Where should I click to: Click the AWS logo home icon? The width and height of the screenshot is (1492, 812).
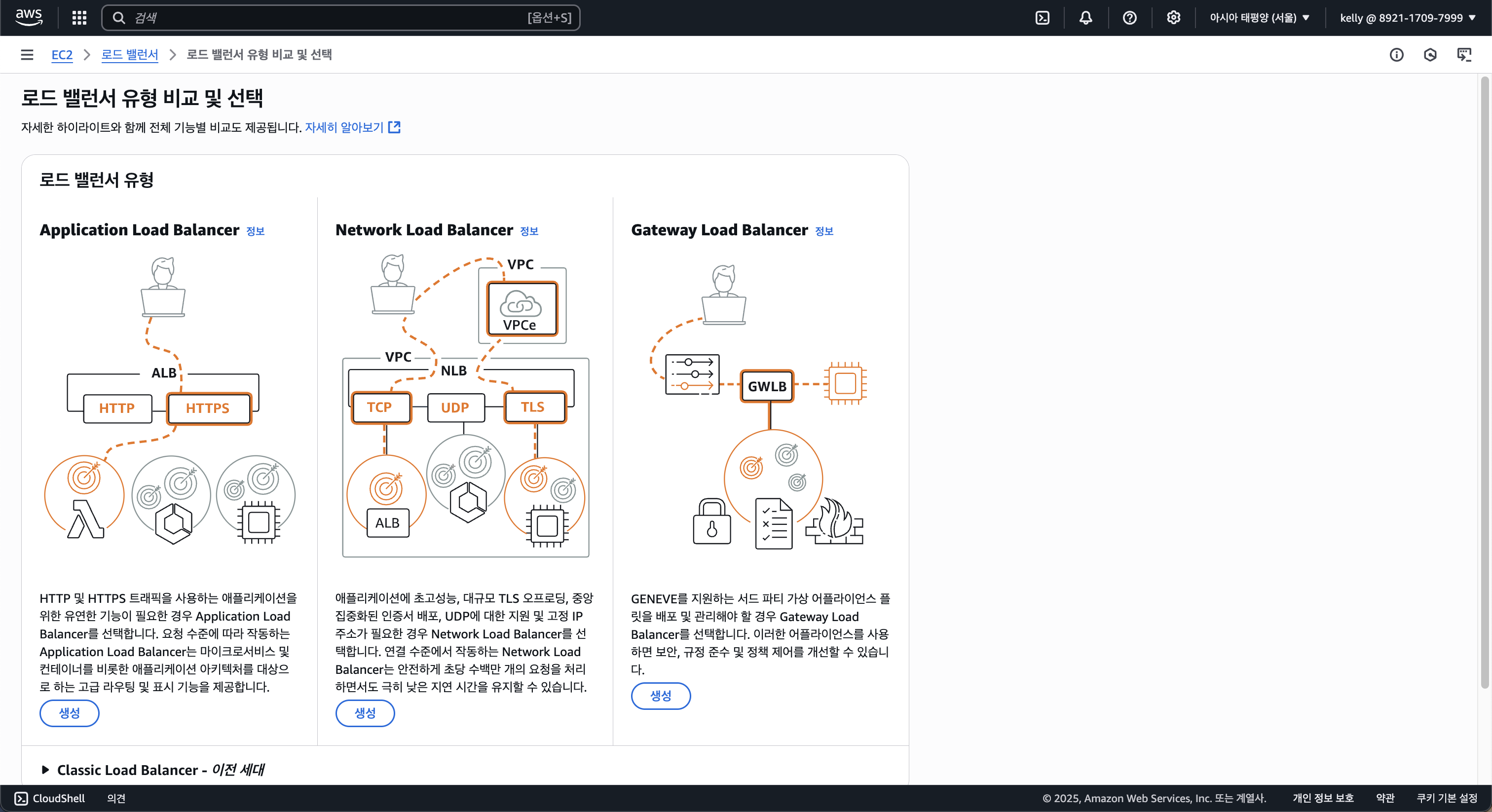(x=29, y=17)
